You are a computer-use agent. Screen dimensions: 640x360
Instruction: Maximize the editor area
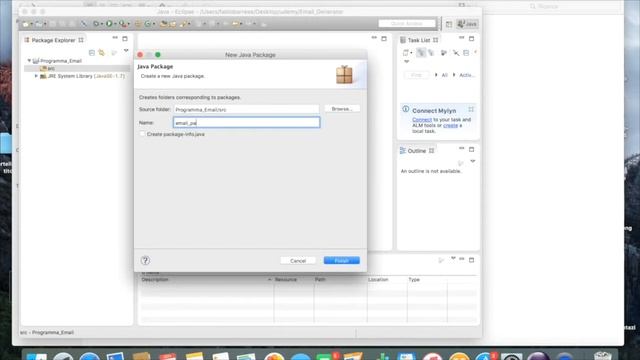[x=384, y=38]
